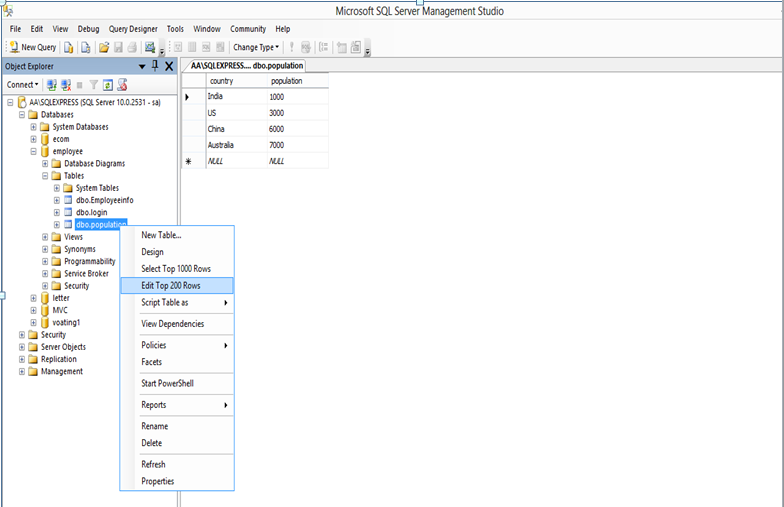Click the Database Engine Query icon
The image size is (784, 507).
pyautogui.click(x=68, y=48)
